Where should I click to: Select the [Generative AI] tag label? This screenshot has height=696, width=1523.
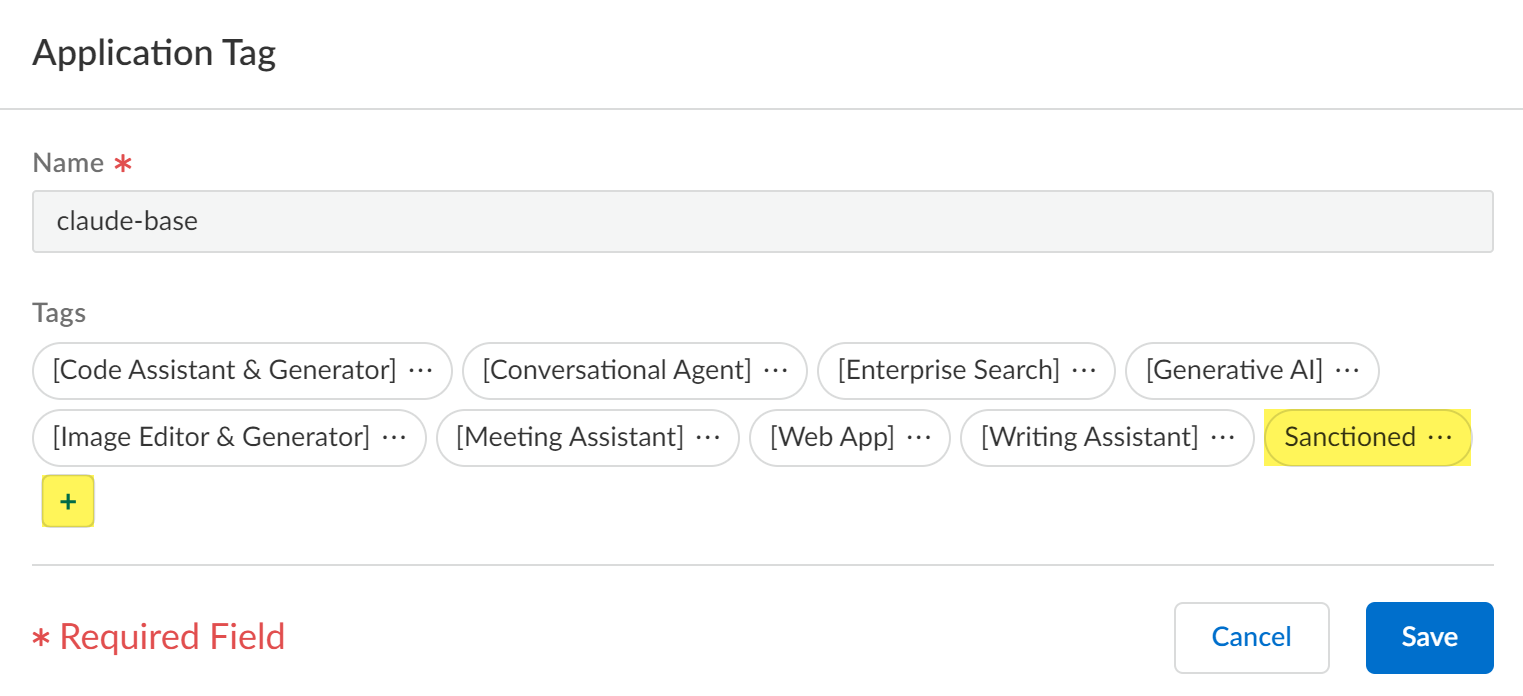(1234, 371)
